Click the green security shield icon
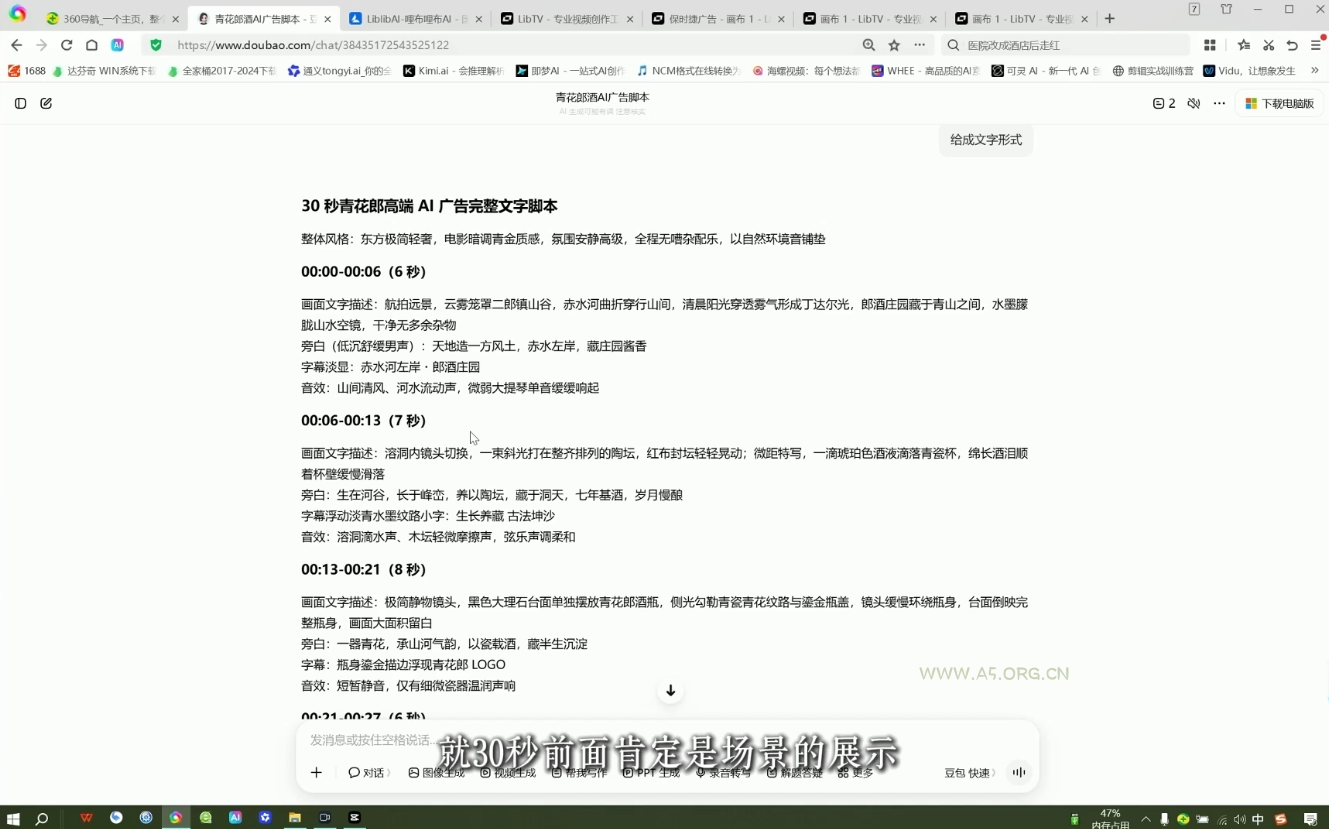This screenshot has width=1329, height=829. click(155, 45)
